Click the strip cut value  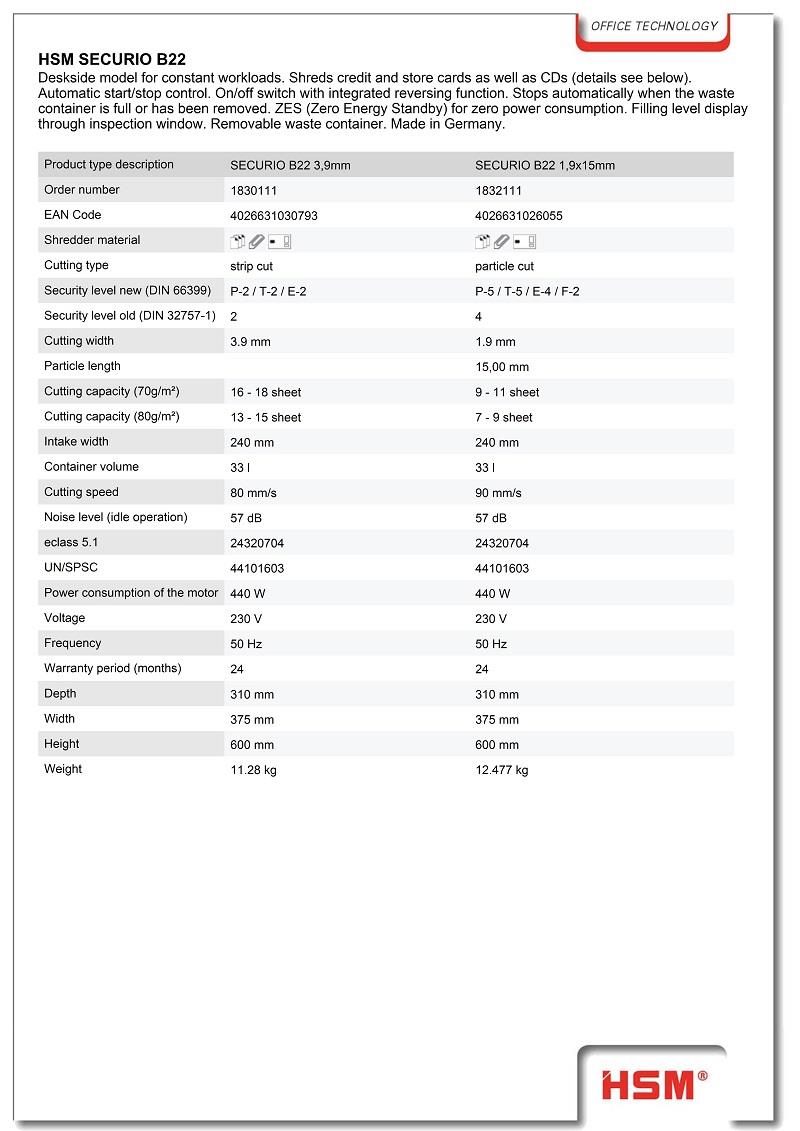point(252,266)
